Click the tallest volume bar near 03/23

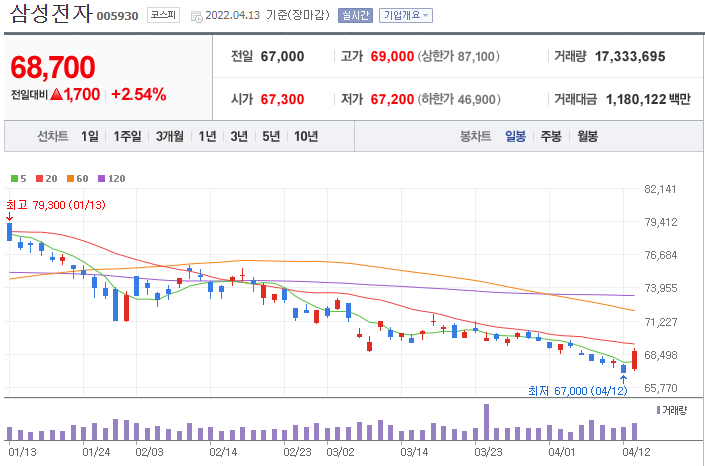(486, 422)
